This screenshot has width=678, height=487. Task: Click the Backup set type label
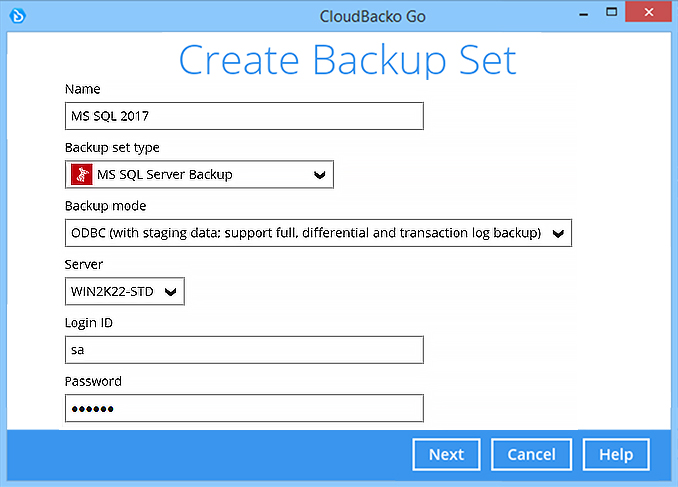click(112, 148)
